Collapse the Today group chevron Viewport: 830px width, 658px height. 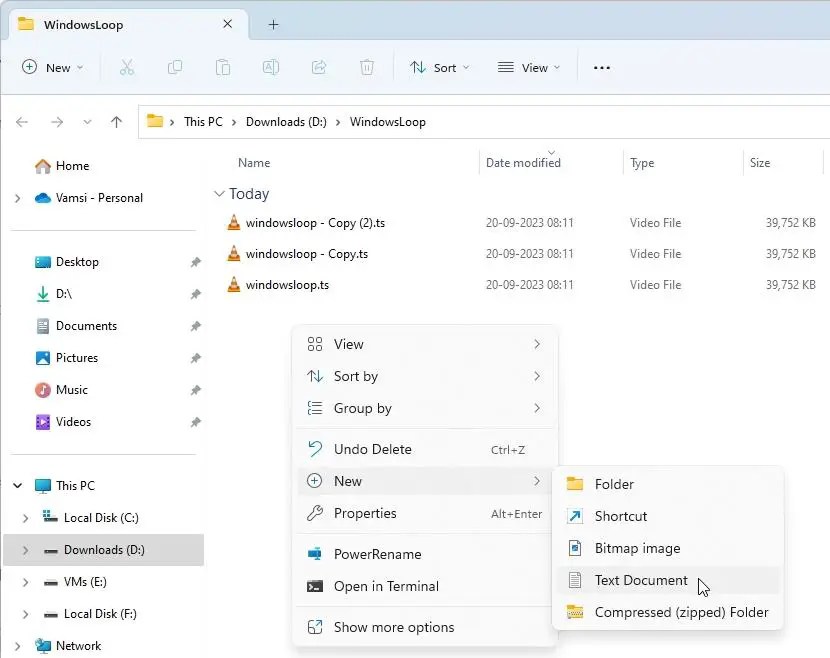click(x=219, y=194)
